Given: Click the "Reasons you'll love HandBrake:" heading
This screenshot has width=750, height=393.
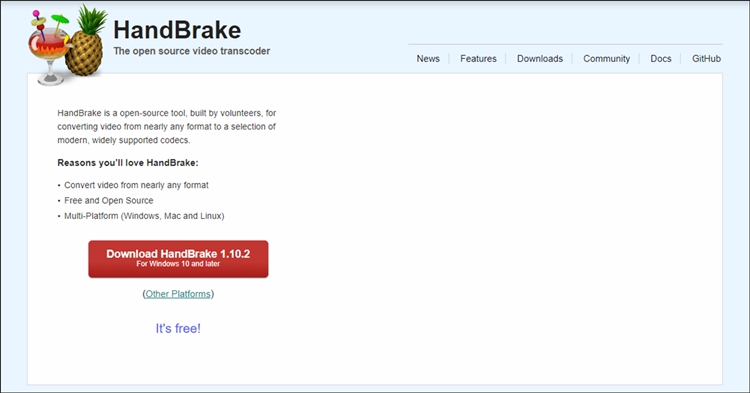Looking at the screenshot, I should [x=128, y=163].
